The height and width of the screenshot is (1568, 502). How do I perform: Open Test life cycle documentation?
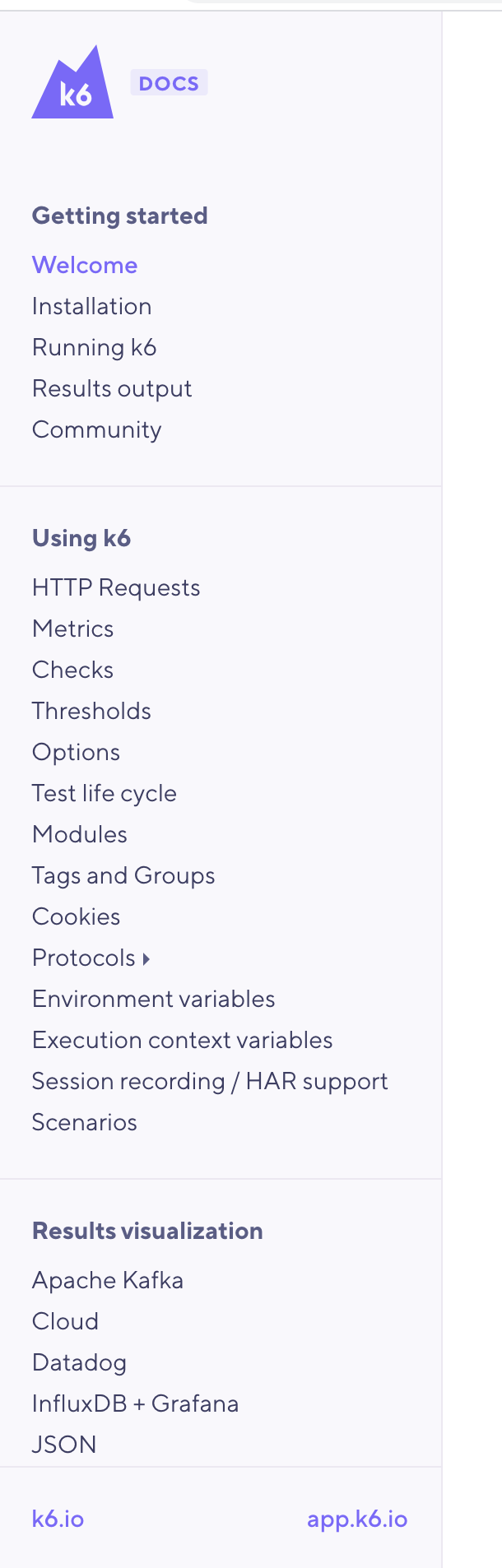coord(104,792)
